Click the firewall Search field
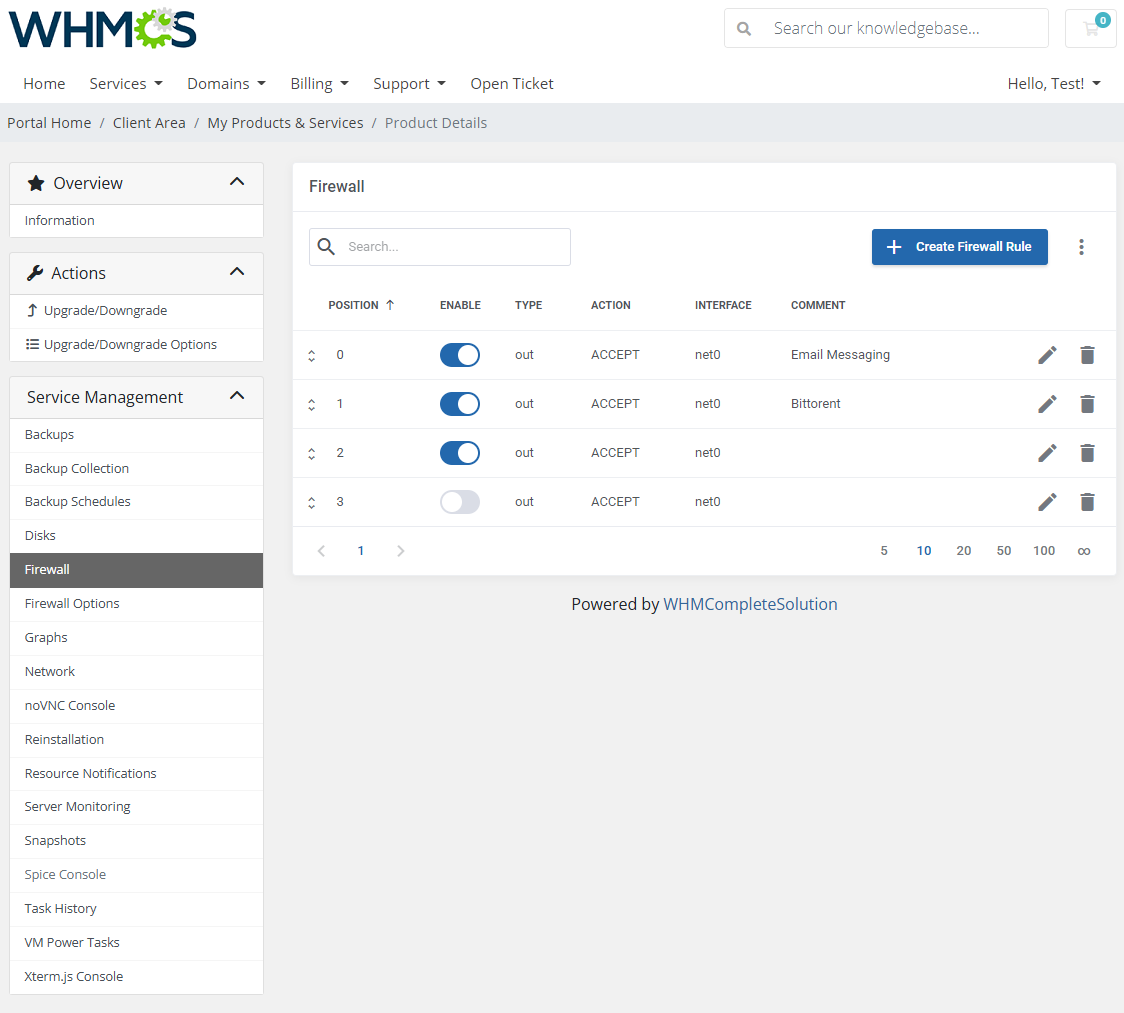Viewport: 1124px width, 1013px height. pos(439,247)
